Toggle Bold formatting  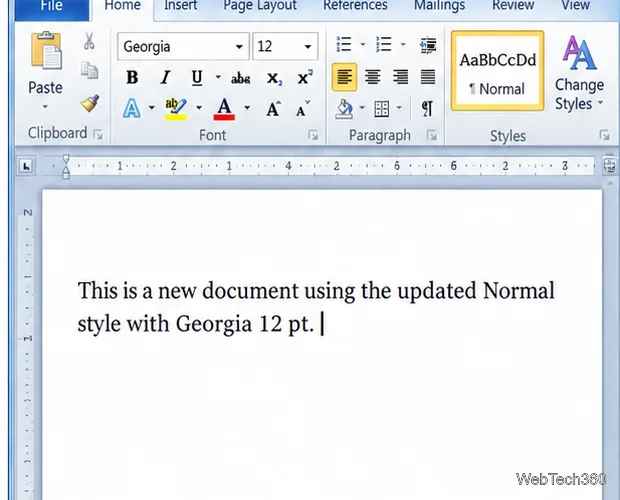point(132,77)
